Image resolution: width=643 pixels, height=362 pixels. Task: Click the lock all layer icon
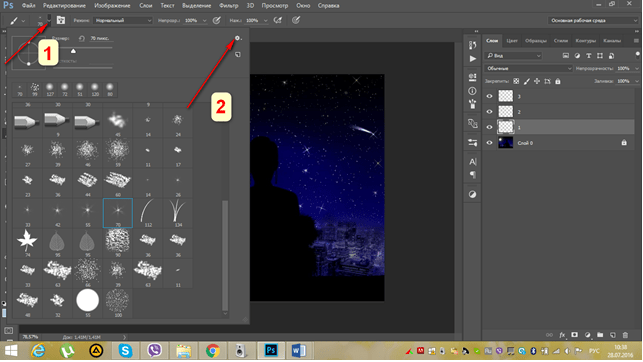point(558,81)
